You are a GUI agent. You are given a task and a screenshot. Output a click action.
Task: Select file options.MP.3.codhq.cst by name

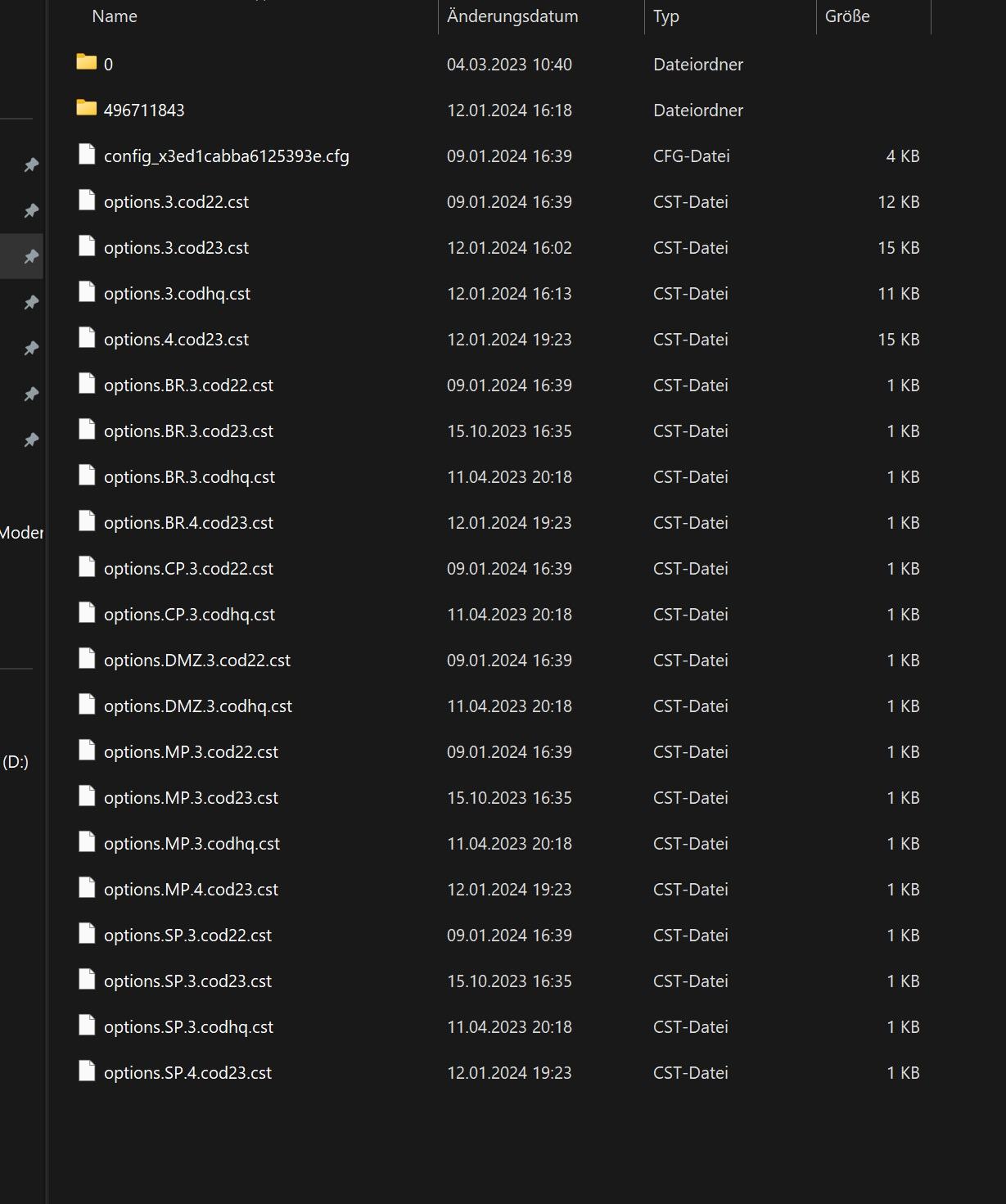coord(192,843)
